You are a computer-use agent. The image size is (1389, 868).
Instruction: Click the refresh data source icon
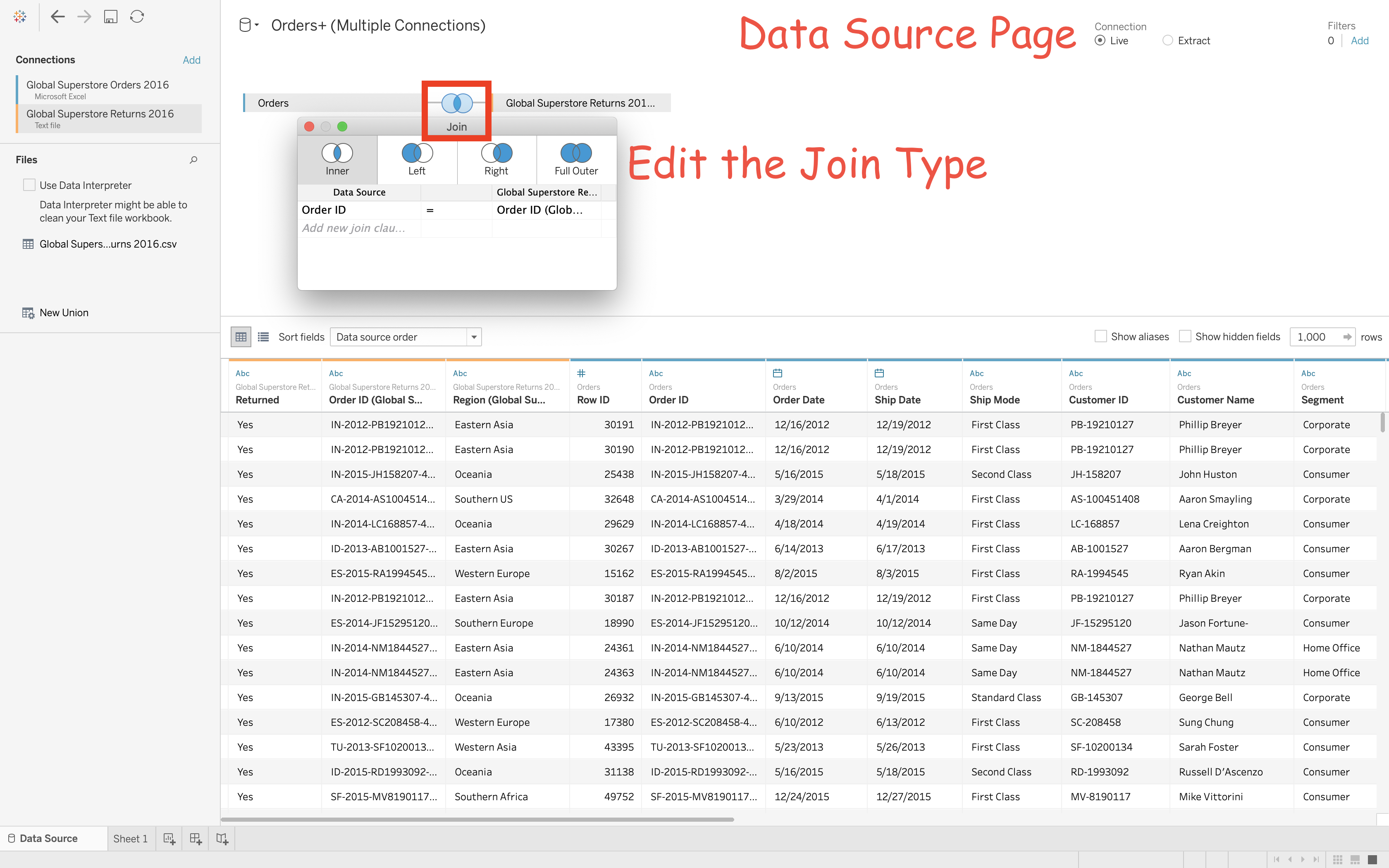coord(136,17)
